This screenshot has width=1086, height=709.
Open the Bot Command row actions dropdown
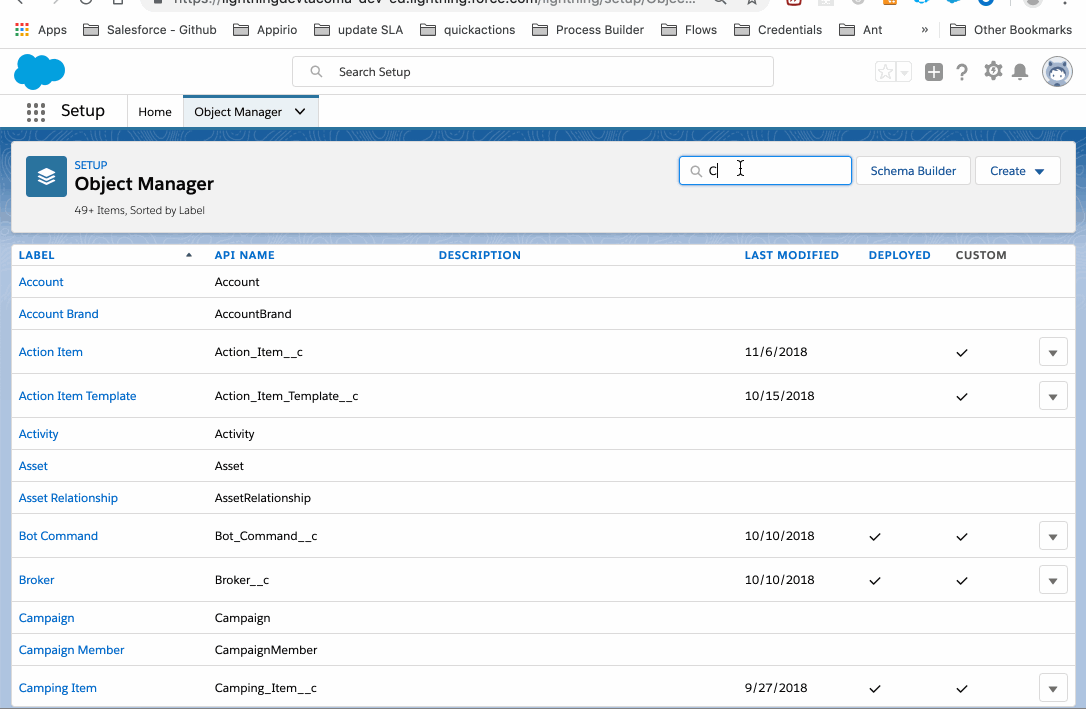[1053, 536]
